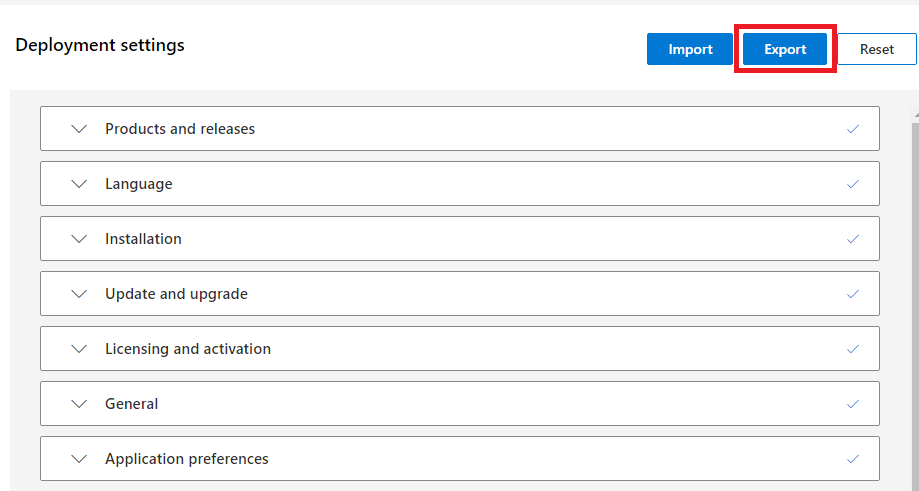Viewport: 919px width, 491px height.
Task: Click the Deployment settings heading
Action: pyautogui.click(x=100, y=45)
